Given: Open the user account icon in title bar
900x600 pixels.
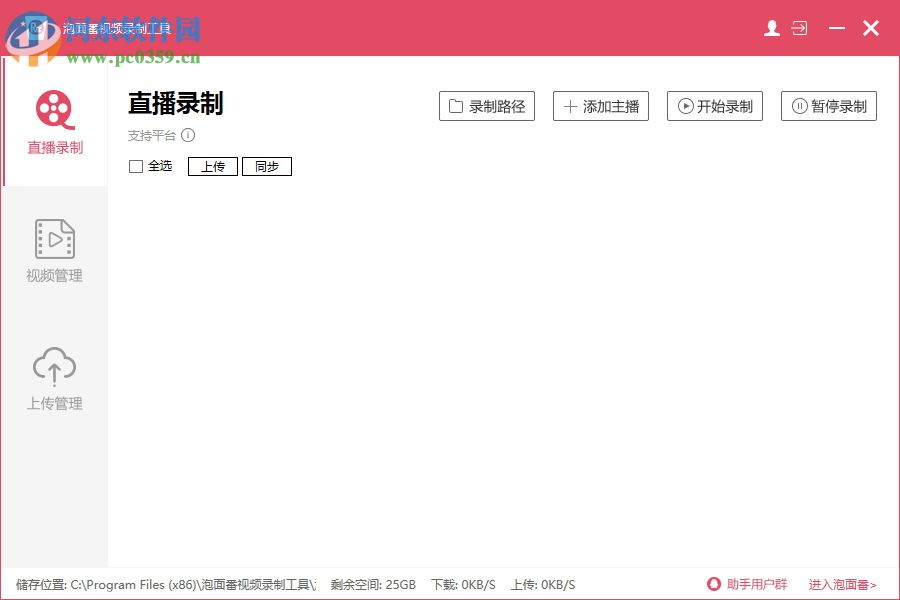Looking at the screenshot, I should (x=771, y=28).
